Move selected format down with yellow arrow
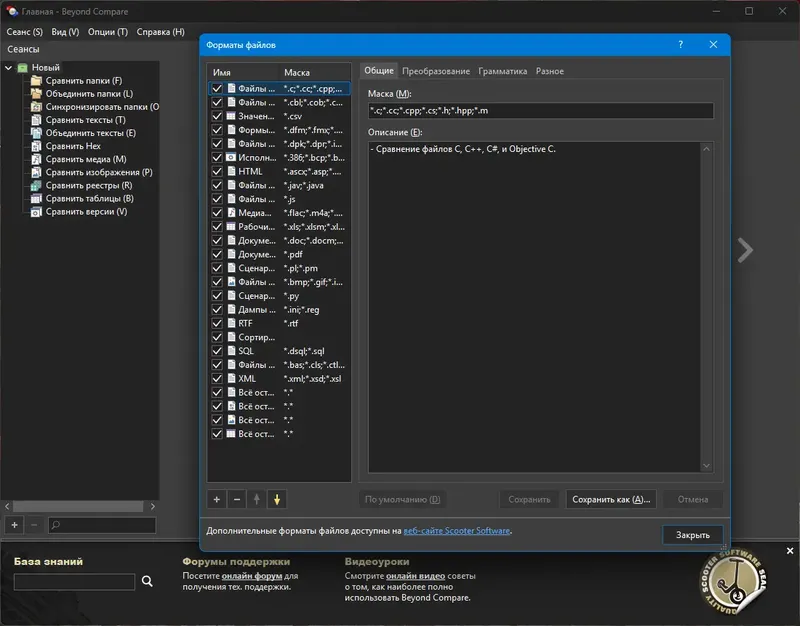Screen dimensions: 800x626 [x=277, y=499]
